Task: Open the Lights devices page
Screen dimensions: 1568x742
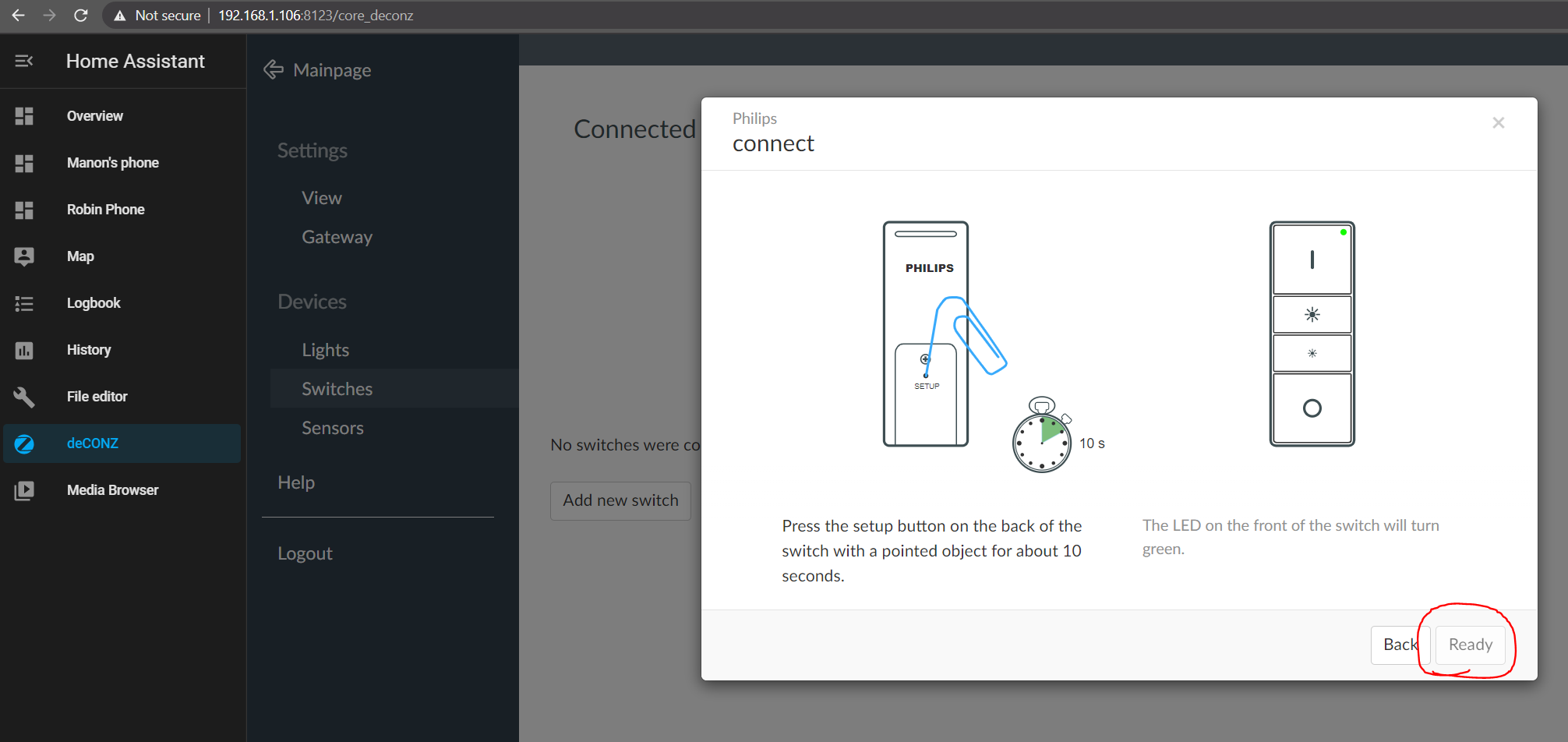Action: 325,350
